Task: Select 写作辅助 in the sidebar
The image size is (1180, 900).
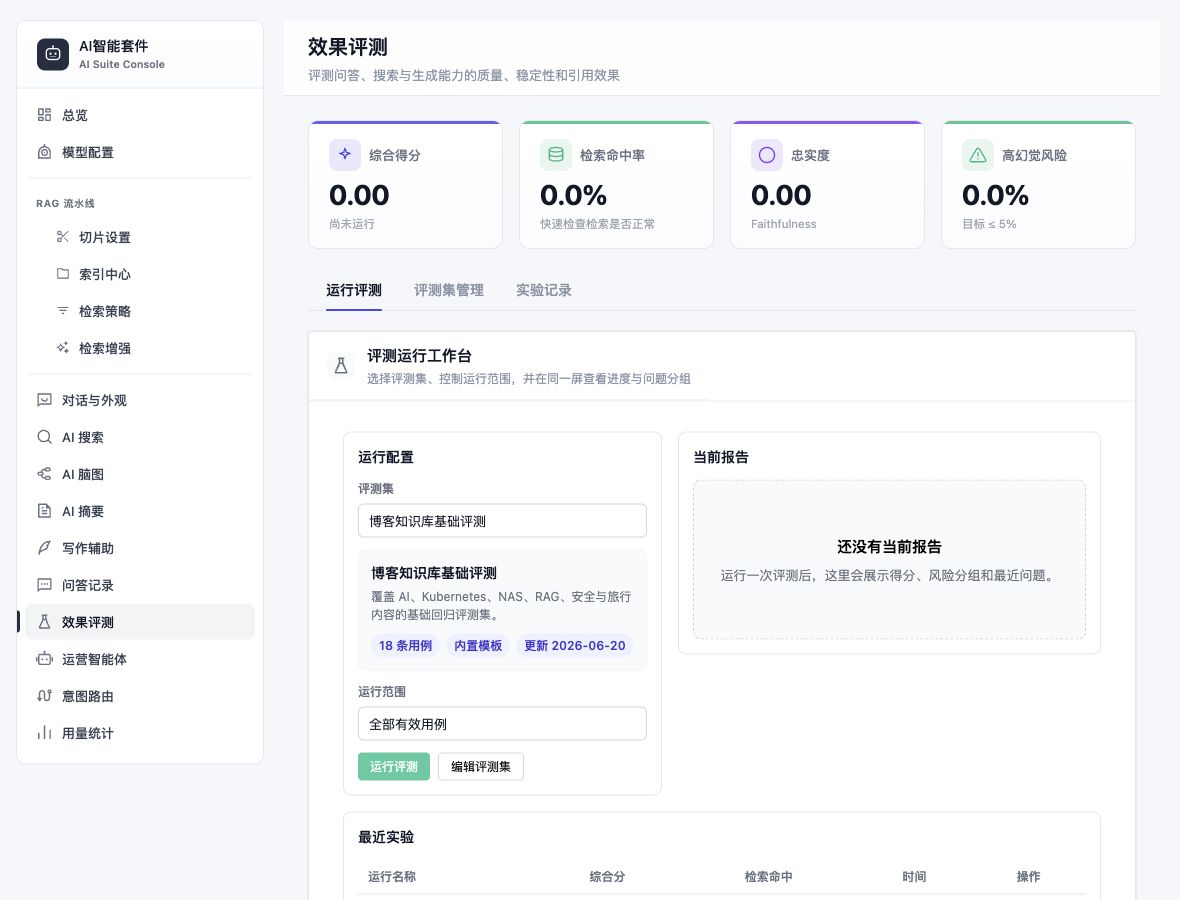Action: [x=140, y=547]
